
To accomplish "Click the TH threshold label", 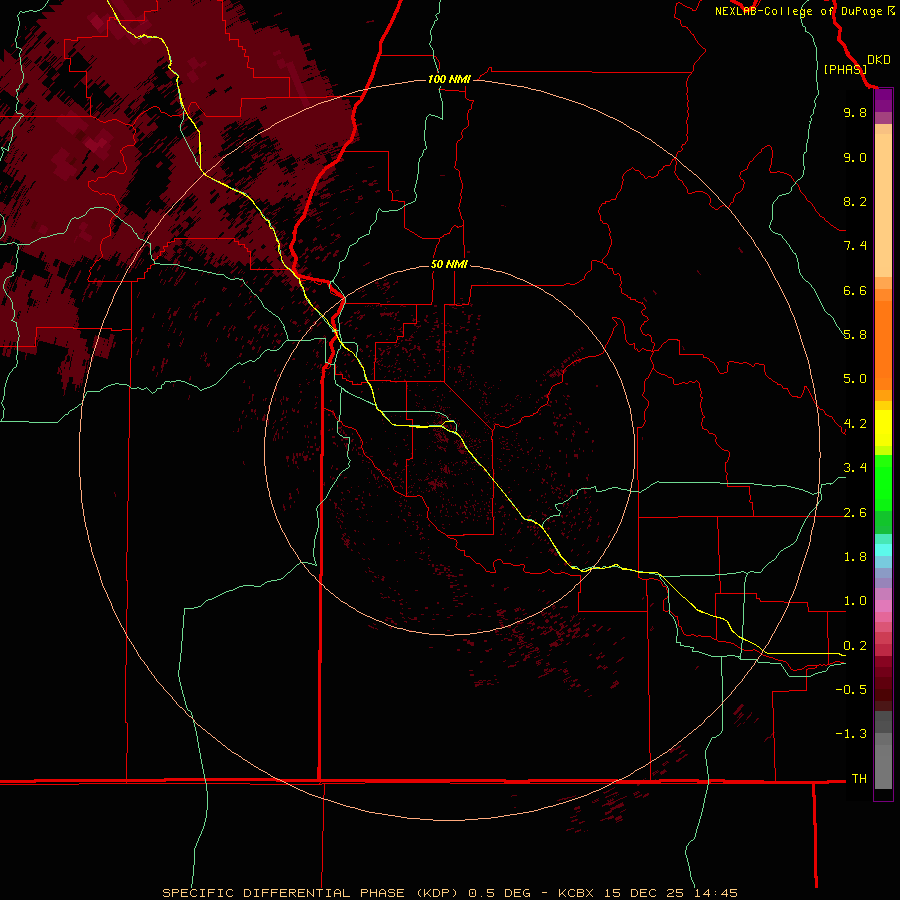I will (859, 779).
